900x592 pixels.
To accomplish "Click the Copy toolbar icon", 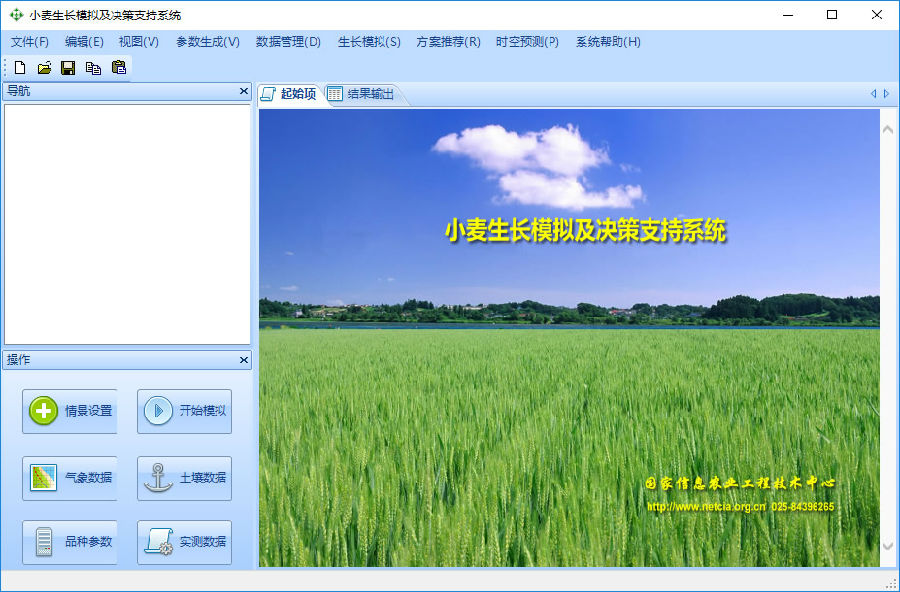I will pos(93,68).
